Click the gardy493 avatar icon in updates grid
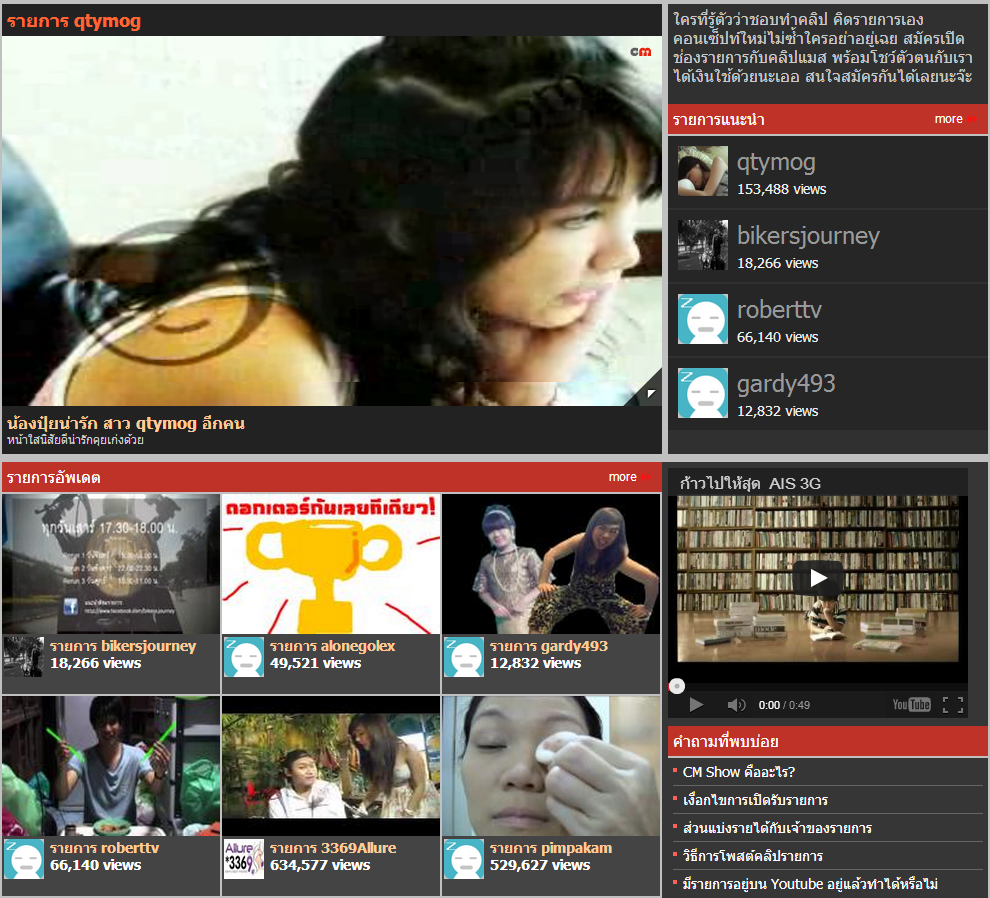The image size is (990, 898). click(x=463, y=657)
